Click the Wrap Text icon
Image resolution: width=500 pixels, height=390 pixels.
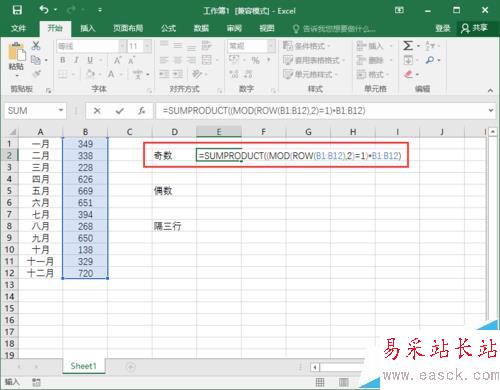(207, 46)
